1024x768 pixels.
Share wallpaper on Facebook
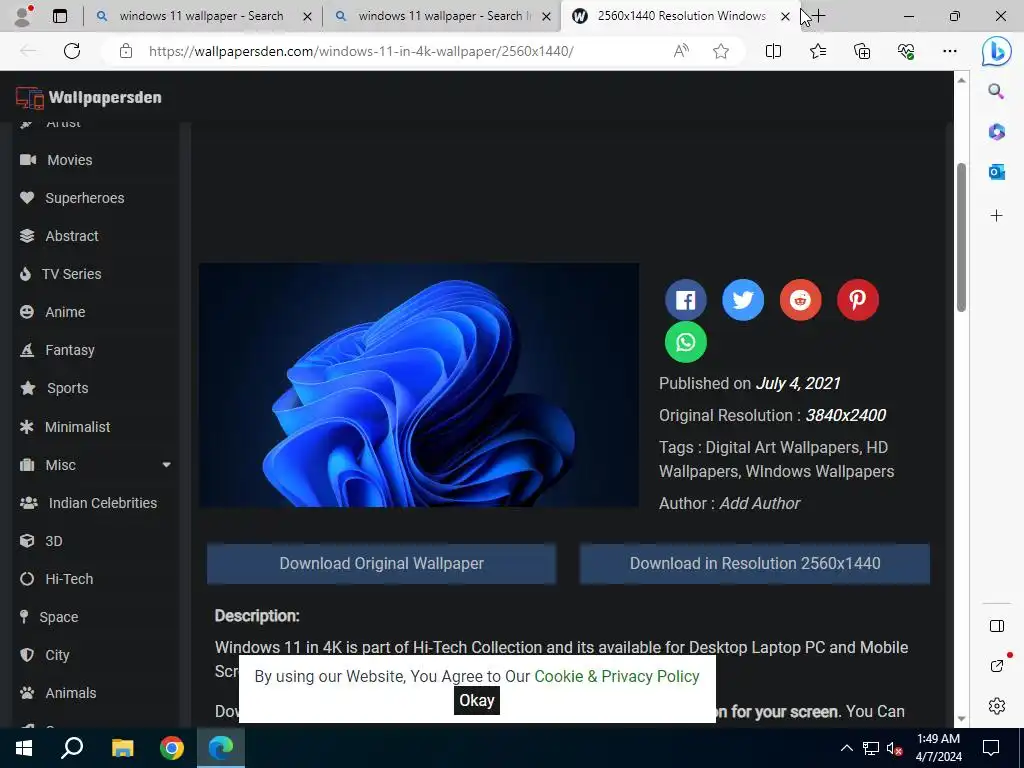coord(685,300)
